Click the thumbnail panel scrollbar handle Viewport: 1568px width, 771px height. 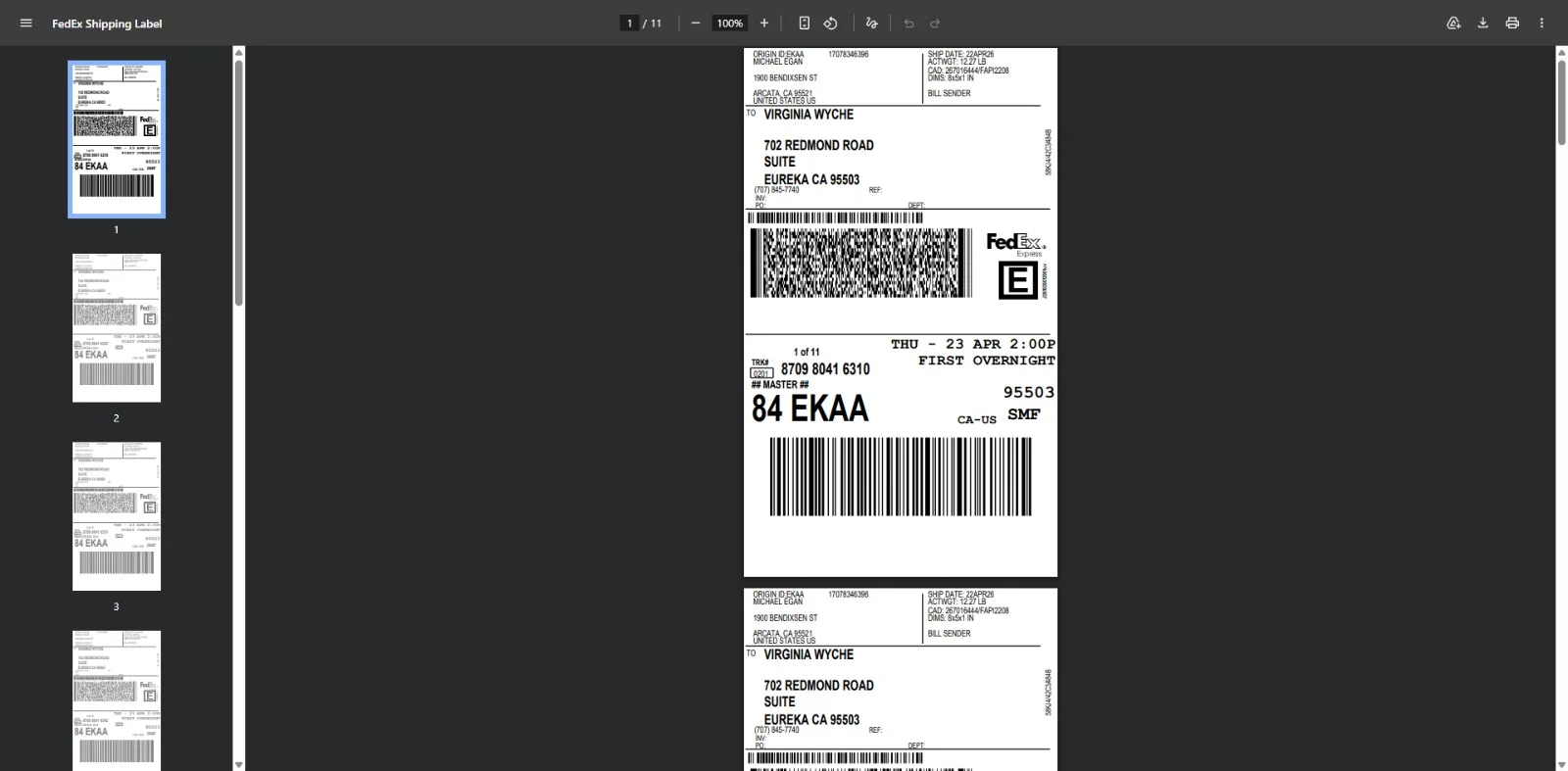tap(238, 182)
